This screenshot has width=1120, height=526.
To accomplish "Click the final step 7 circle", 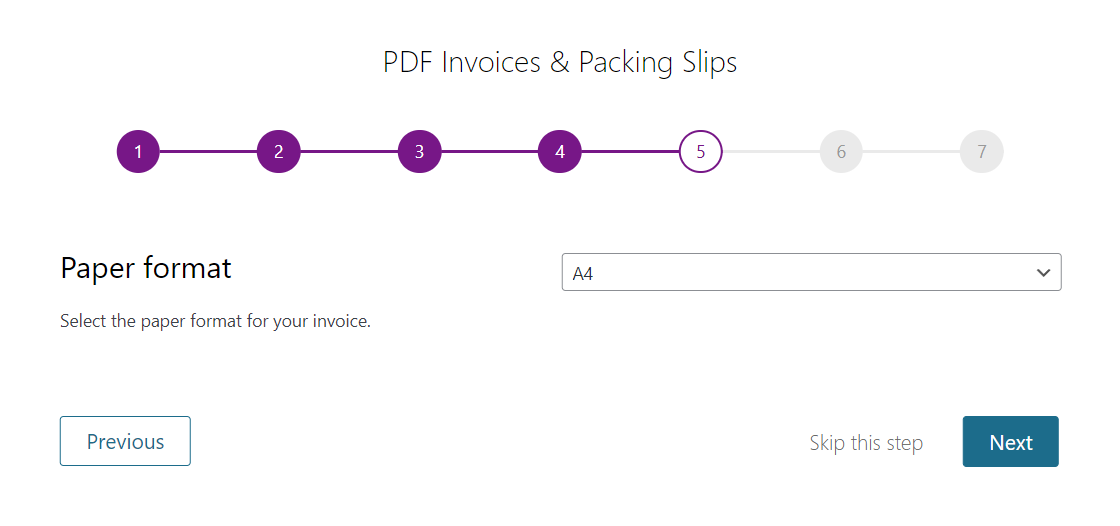I will [x=982, y=152].
